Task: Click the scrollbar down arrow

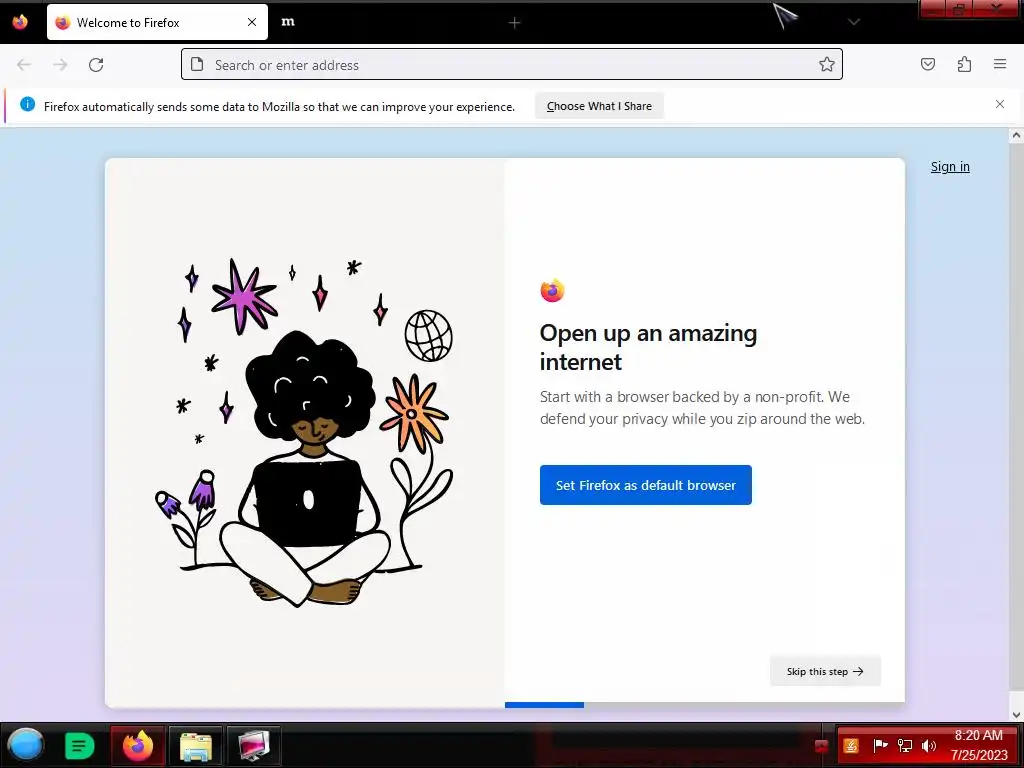Action: click(x=1016, y=714)
